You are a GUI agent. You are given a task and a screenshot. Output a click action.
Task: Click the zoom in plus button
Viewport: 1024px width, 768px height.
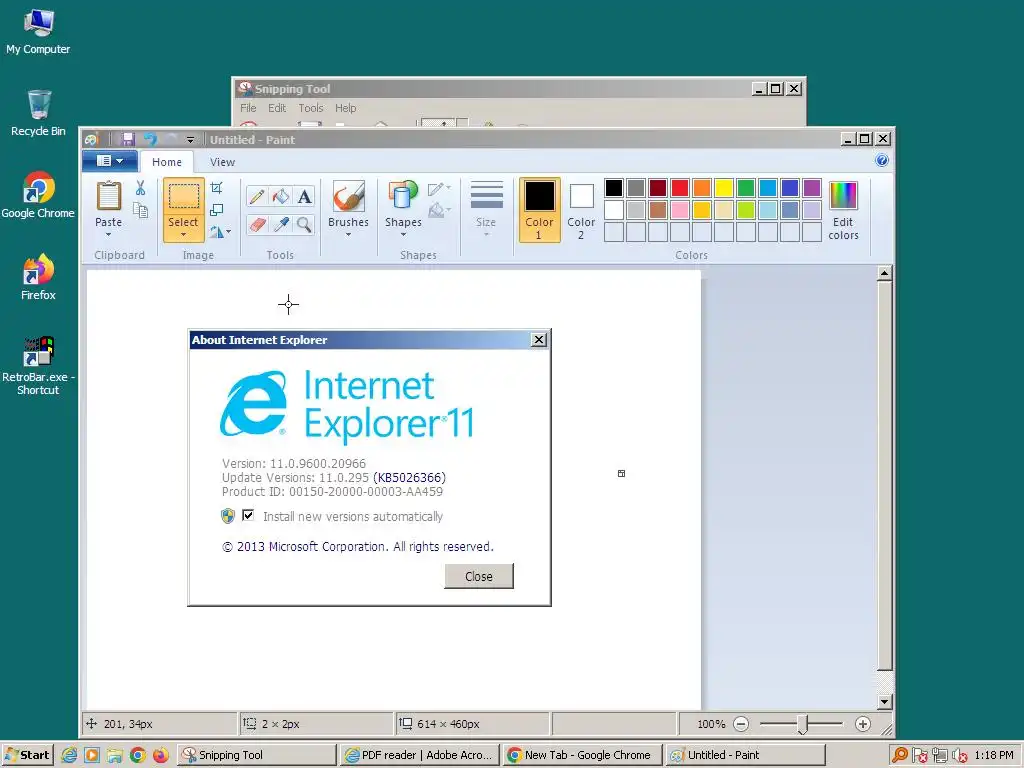point(863,724)
